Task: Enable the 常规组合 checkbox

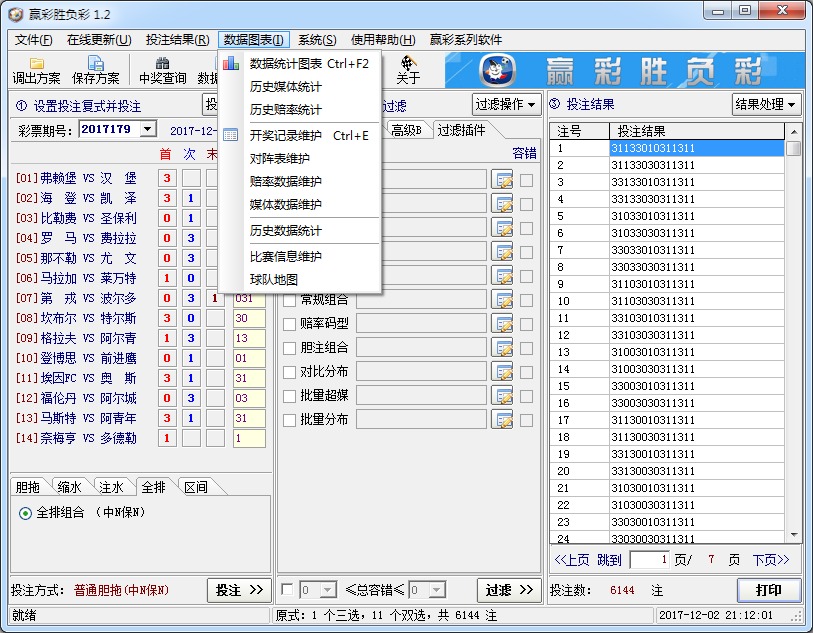Action: coord(288,300)
